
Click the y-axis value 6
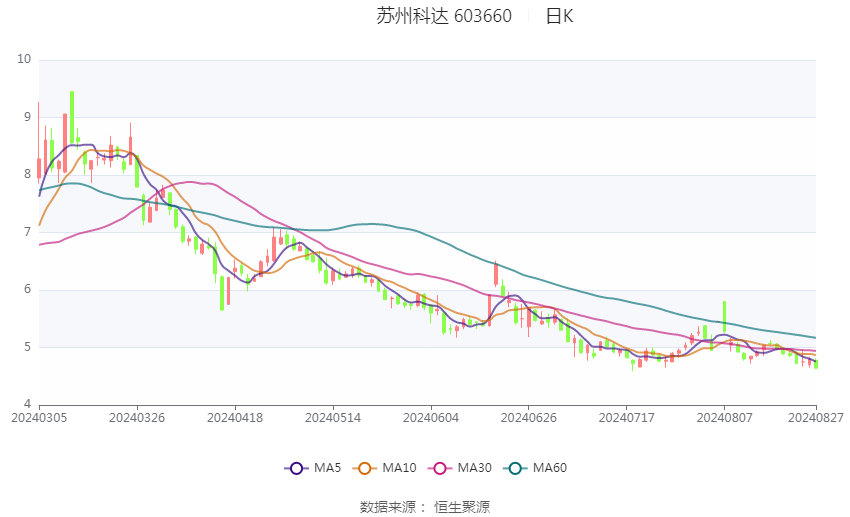(x=28, y=289)
